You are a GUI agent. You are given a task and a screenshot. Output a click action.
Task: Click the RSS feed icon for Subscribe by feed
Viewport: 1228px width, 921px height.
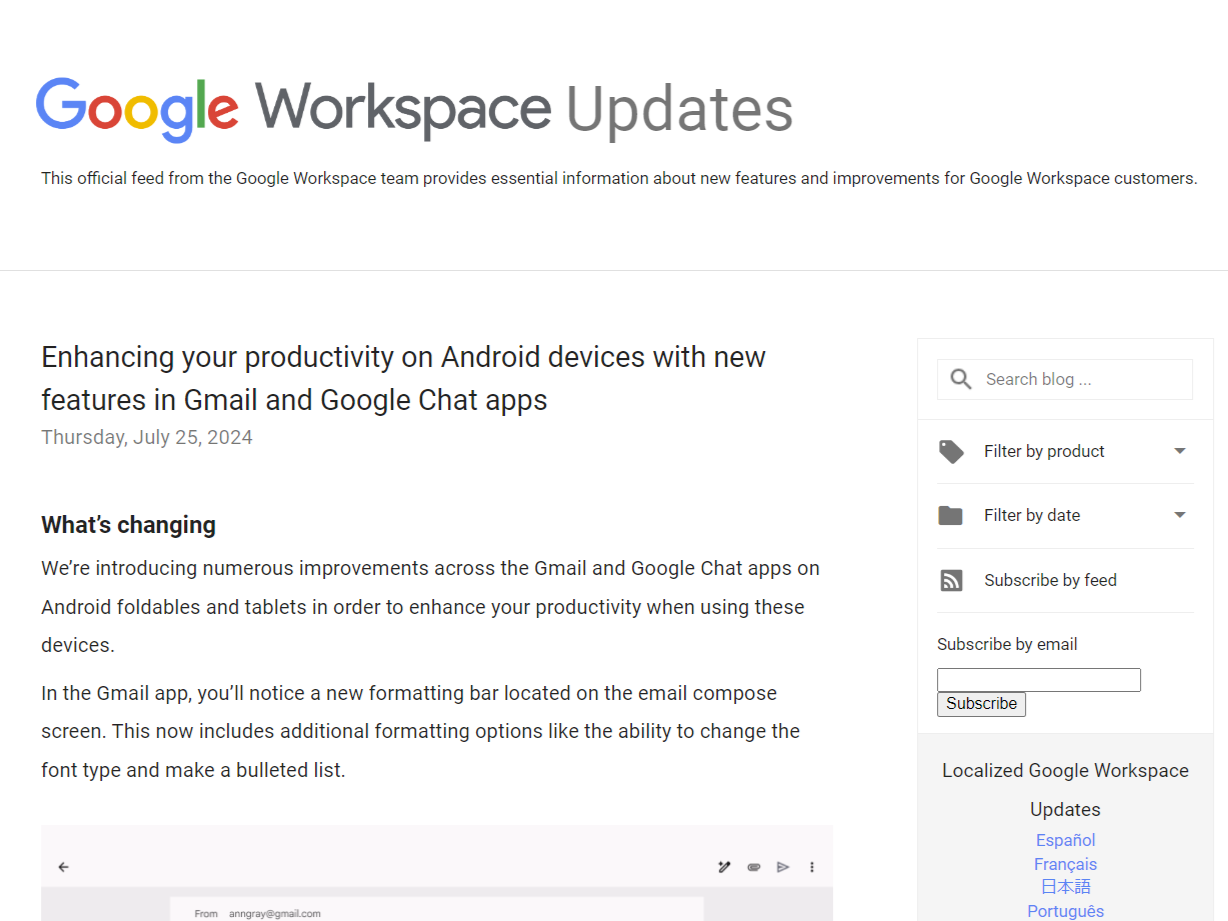click(x=951, y=579)
